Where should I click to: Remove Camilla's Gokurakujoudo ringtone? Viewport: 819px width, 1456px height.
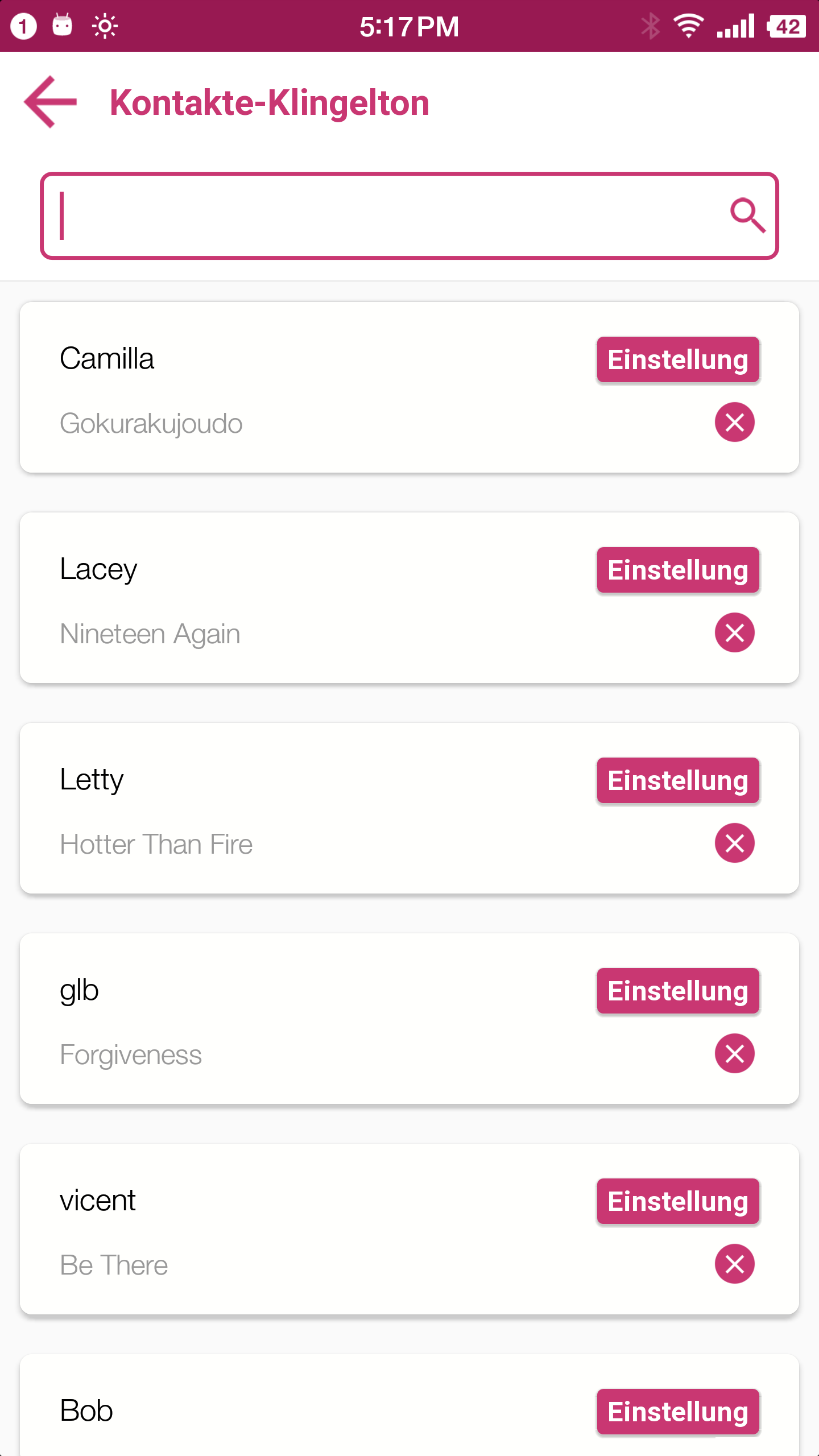pos(734,423)
